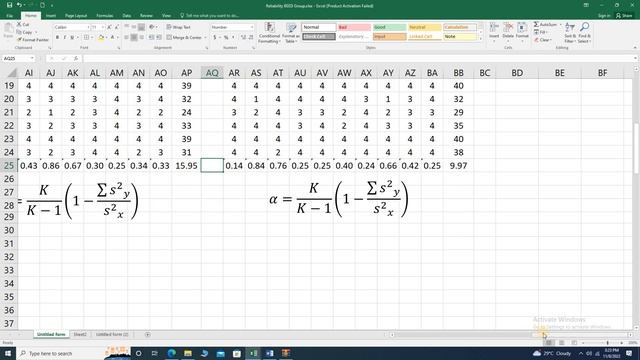Image resolution: width=640 pixels, height=360 pixels.
Task: Save the workbook from Quick Access toolbar
Action: point(9,5)
